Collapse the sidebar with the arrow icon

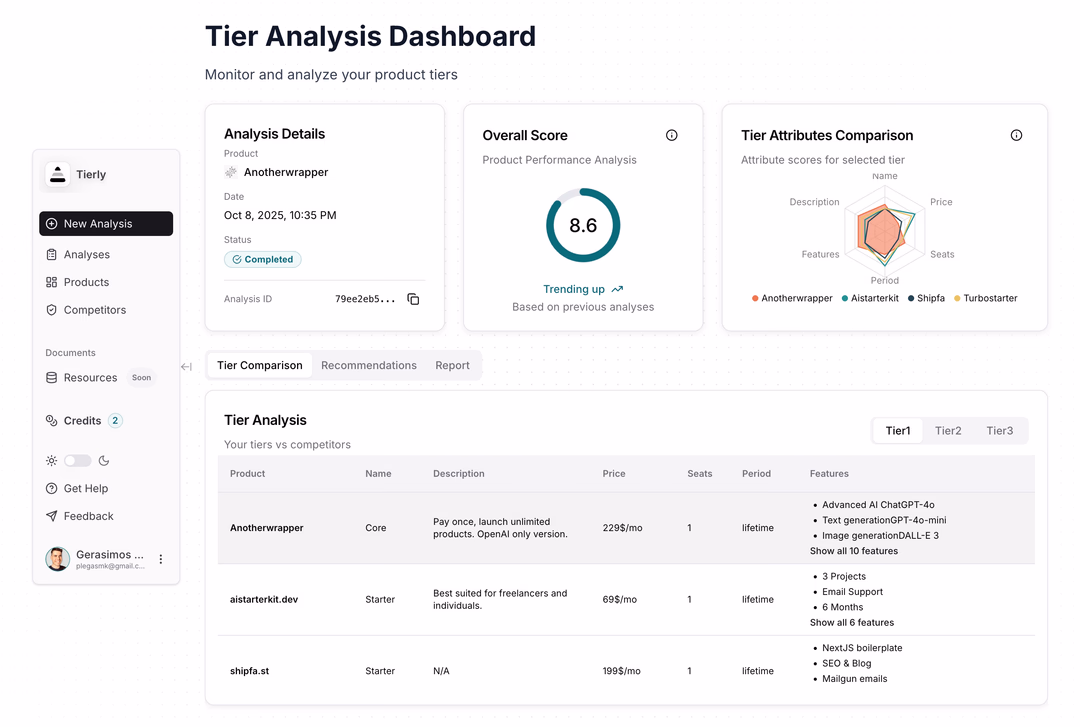(x=186, y=367)
